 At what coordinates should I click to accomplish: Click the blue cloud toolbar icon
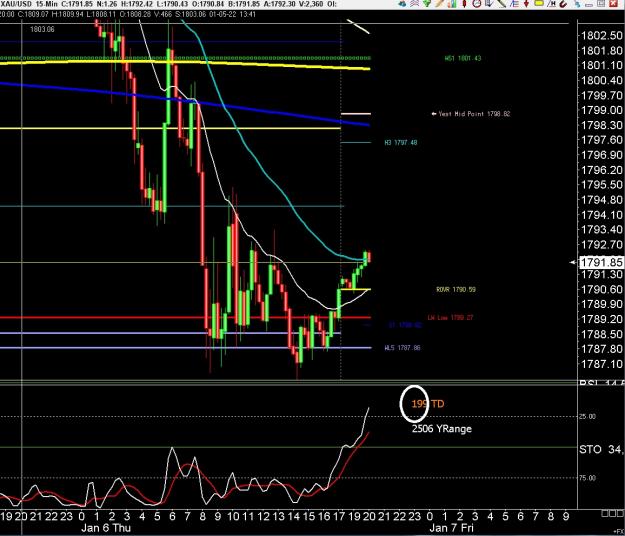click(x=402, y=4)
